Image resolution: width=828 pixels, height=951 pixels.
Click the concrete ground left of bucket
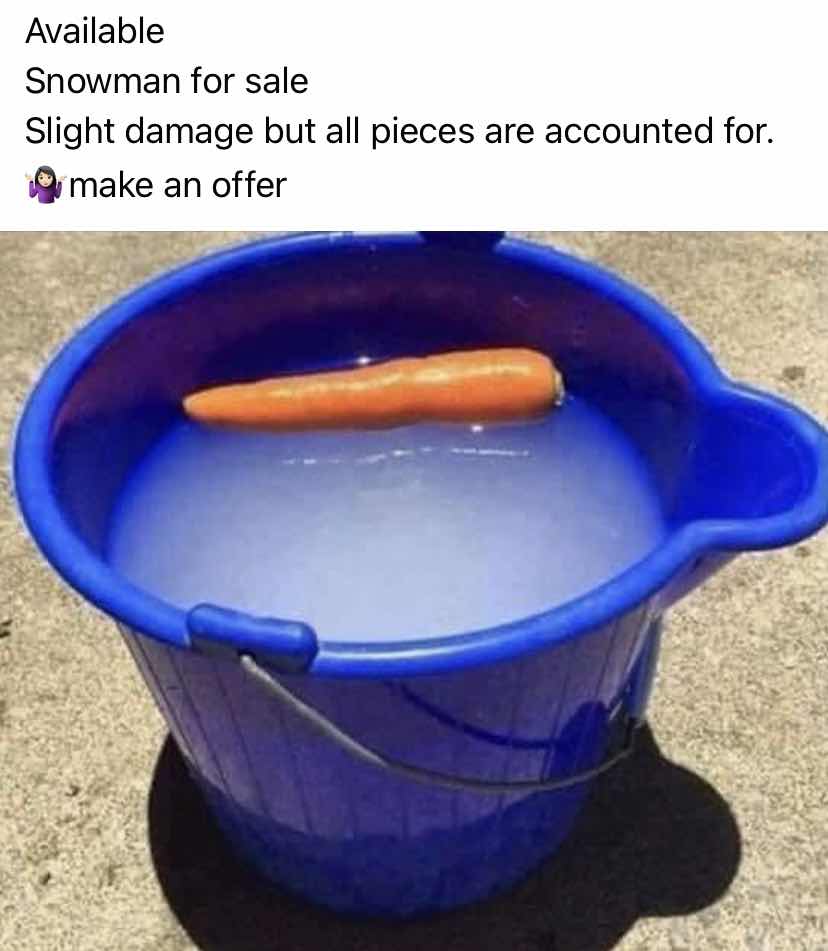[x=61, y=758]
